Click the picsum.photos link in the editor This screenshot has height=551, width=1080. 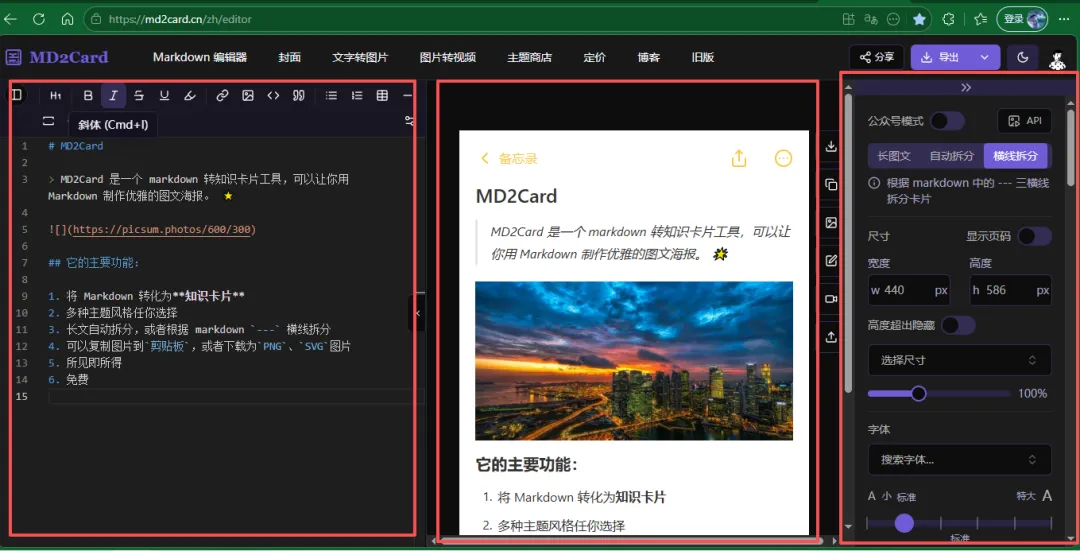(x=164, y=229)
